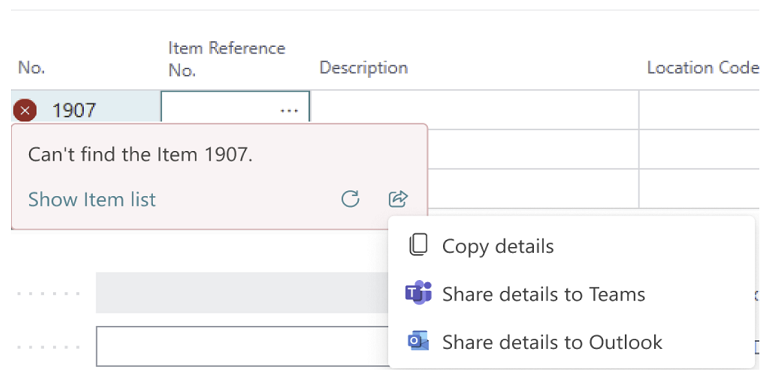Select the third row Location Code cell
The width and height of the screenshot is (780, 380).
[699, 189]
